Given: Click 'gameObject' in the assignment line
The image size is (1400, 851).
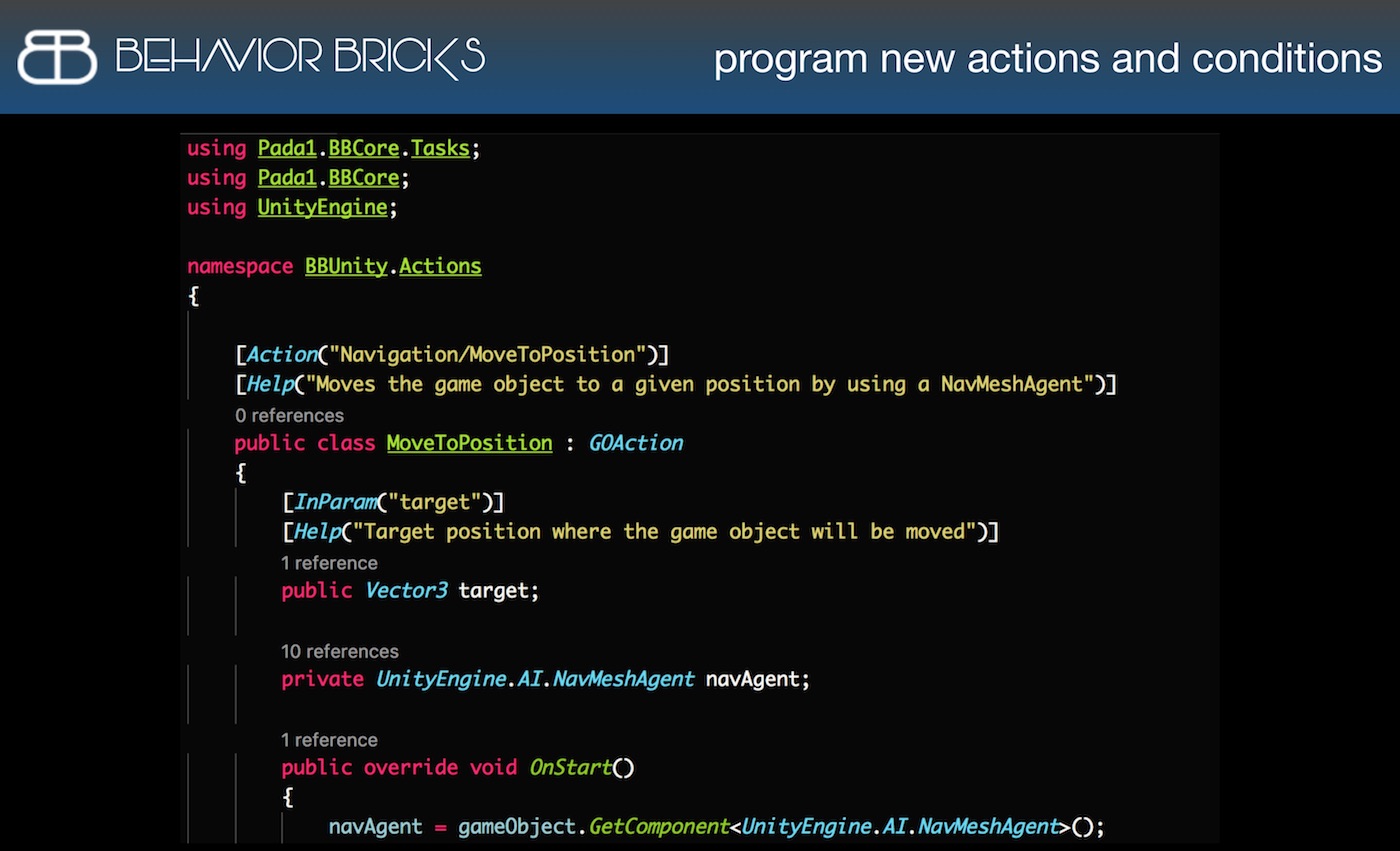Looking at the screenshot, I should coord(516,827).
